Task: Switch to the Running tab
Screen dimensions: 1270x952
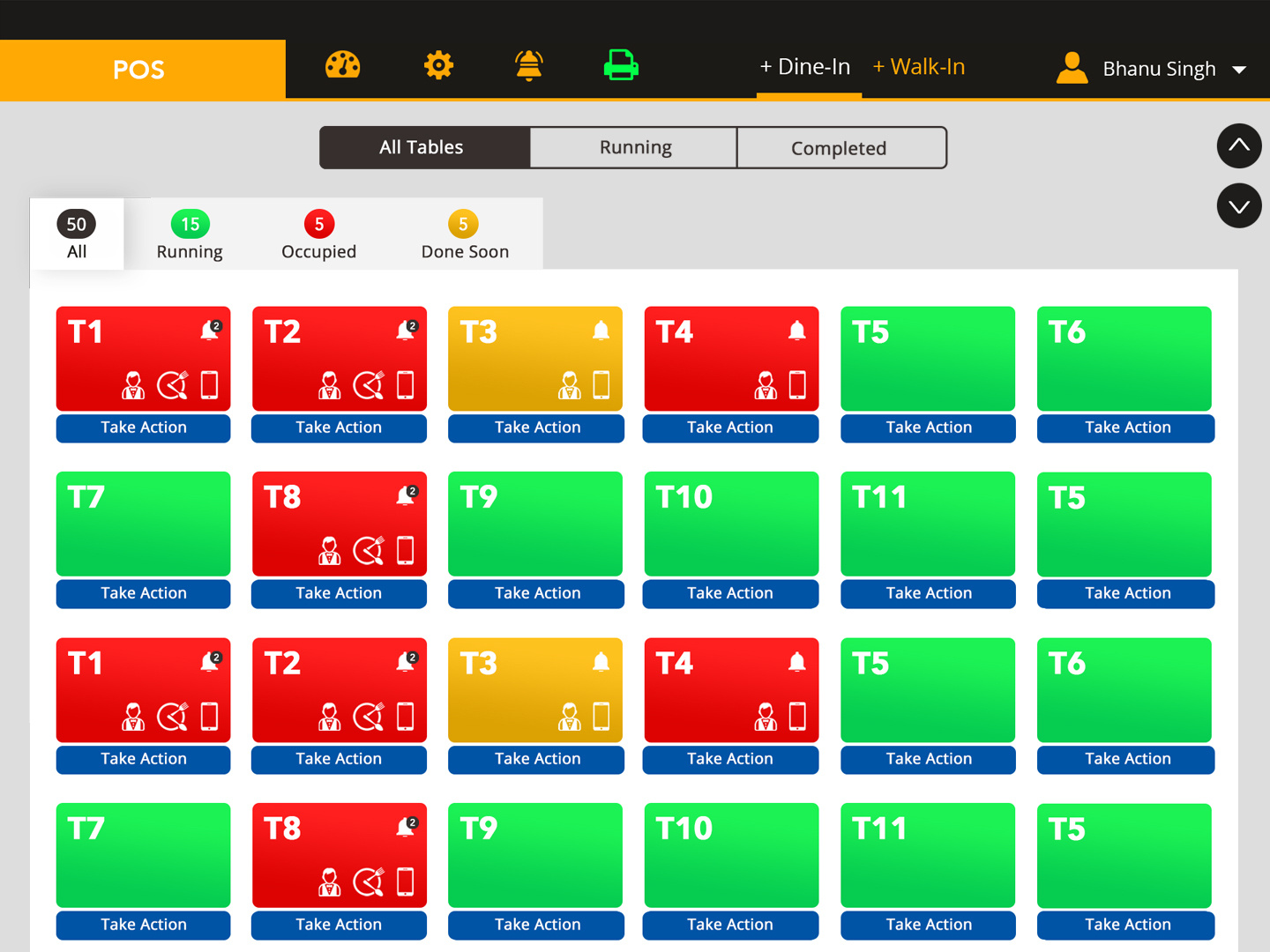Action: 634,147
